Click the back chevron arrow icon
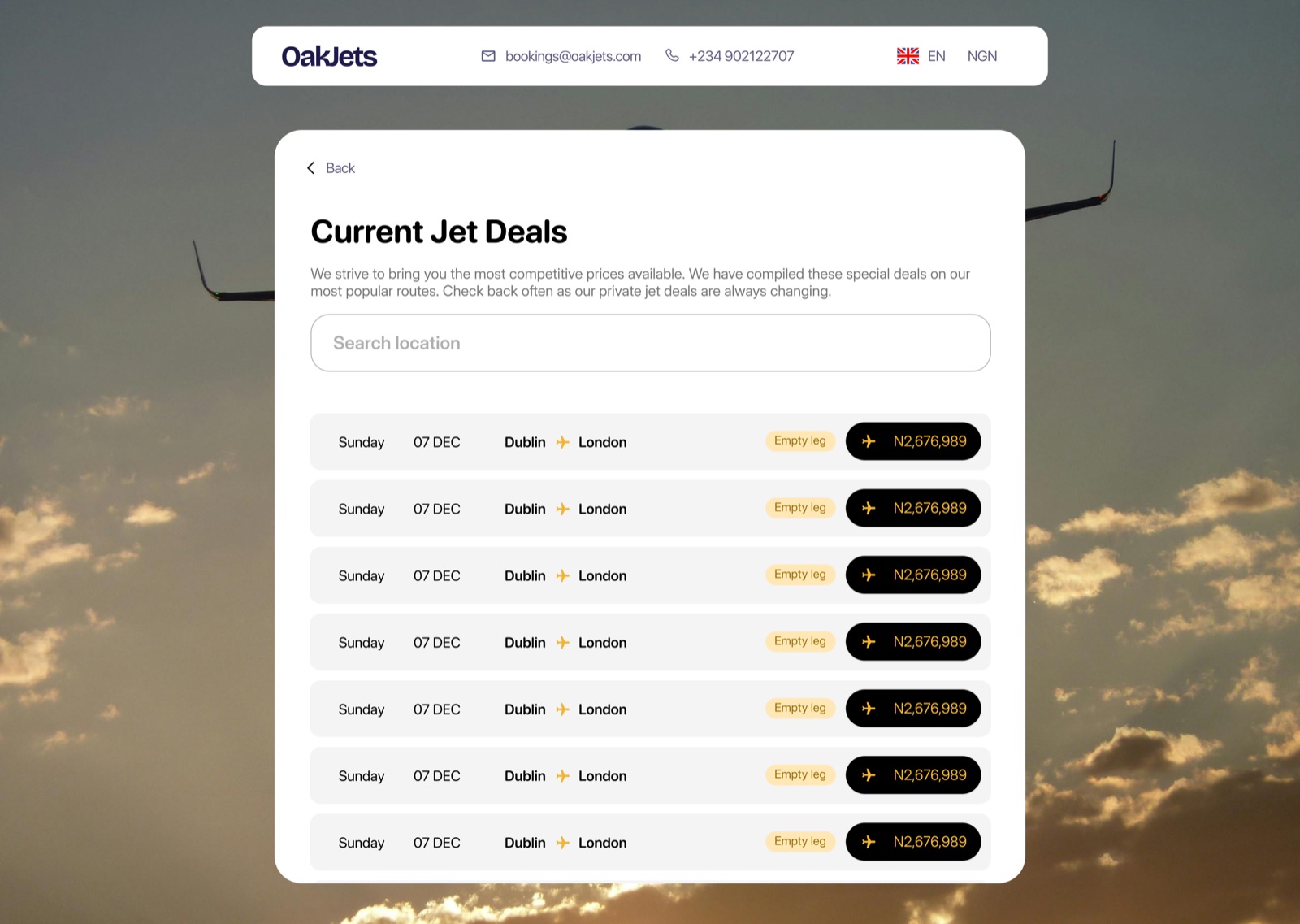 click(x=310, y=168)
